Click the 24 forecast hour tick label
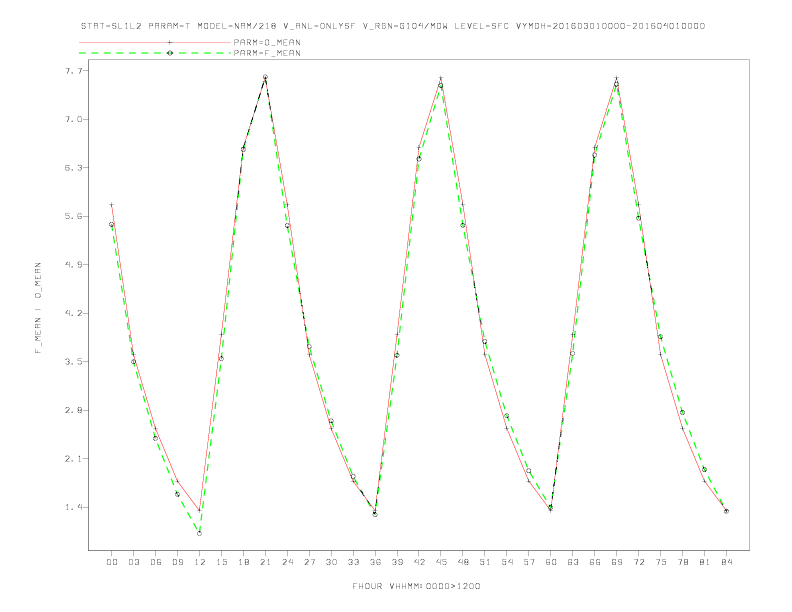The image size is (792, 612). pyautogui.click(x=287, y=562)
